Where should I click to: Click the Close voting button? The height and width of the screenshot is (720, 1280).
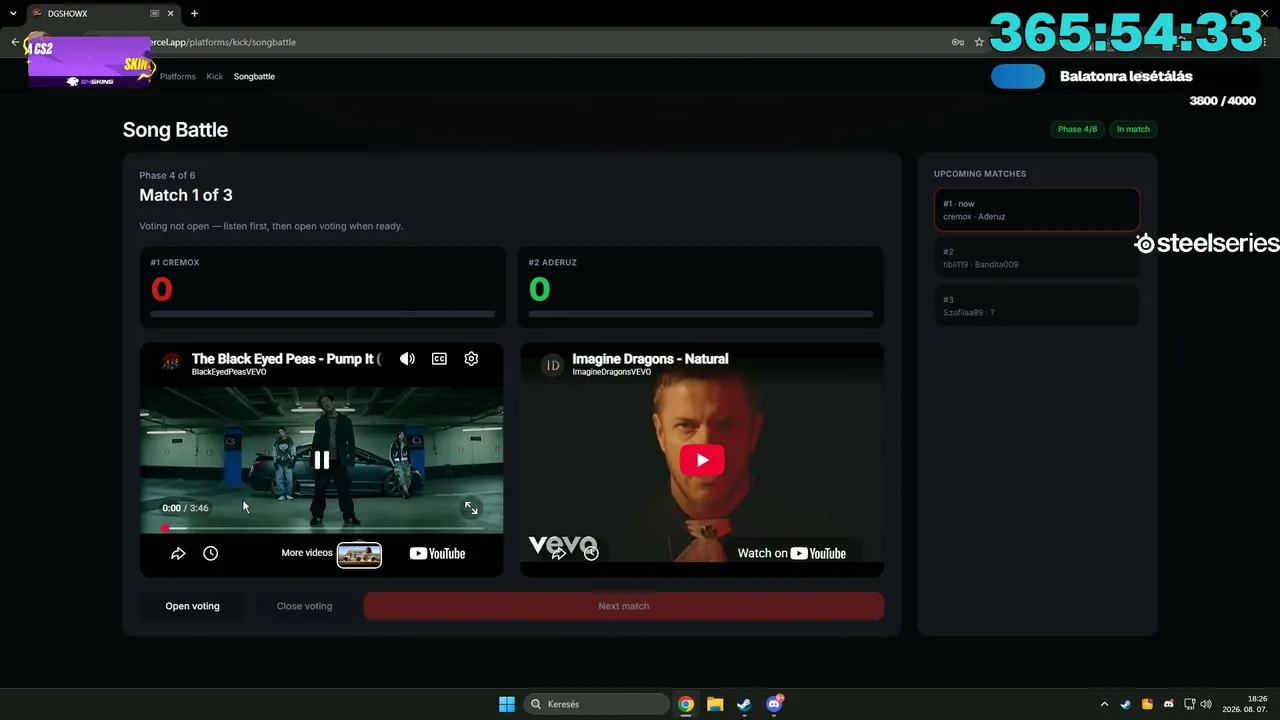304,606
